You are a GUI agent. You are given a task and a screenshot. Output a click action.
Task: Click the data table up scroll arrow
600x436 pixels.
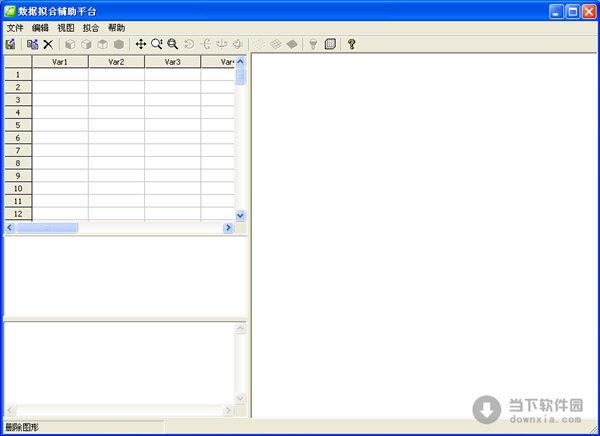(x=240, y=62)
